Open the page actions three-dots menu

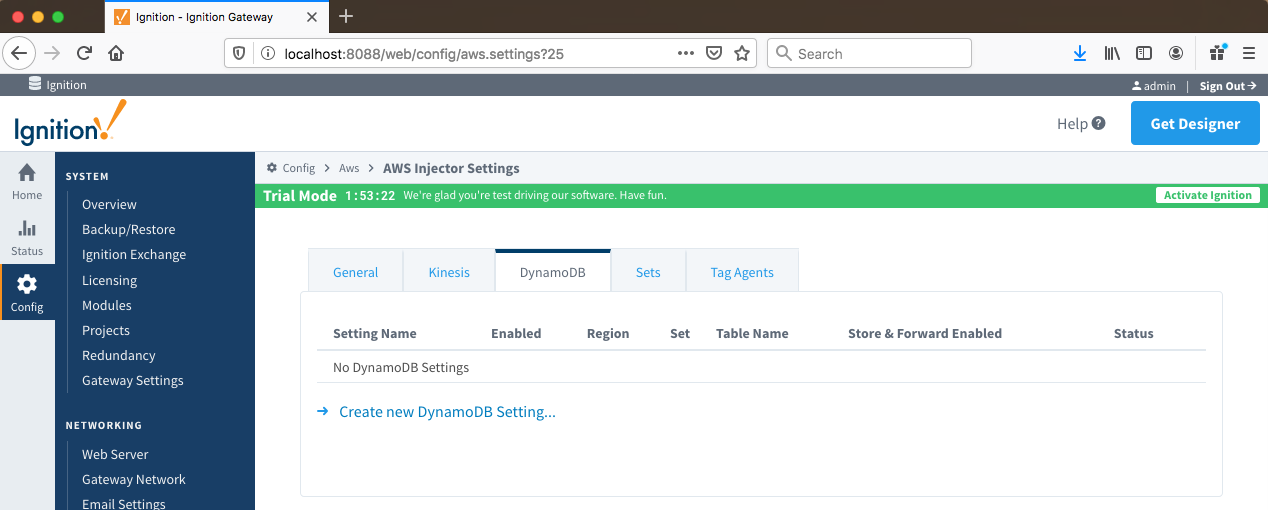(x=685, y=54)
